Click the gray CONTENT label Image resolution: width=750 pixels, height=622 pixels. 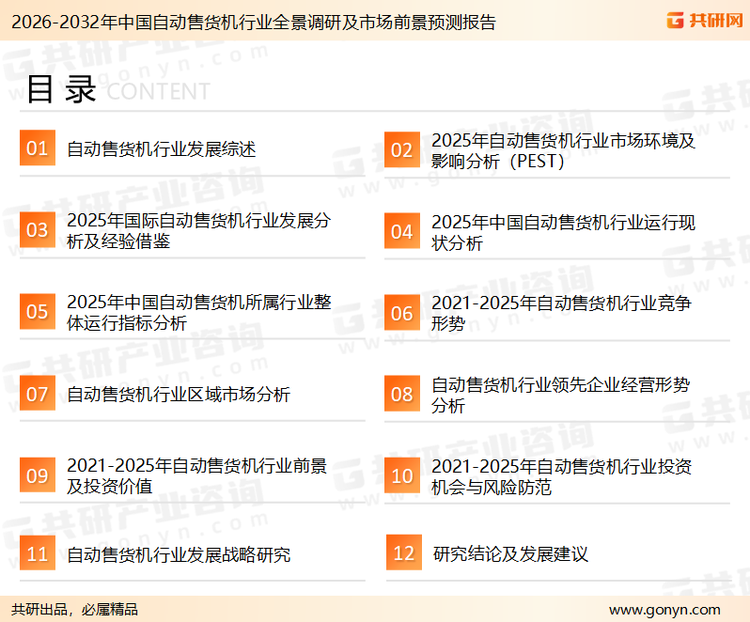point(158,91)
